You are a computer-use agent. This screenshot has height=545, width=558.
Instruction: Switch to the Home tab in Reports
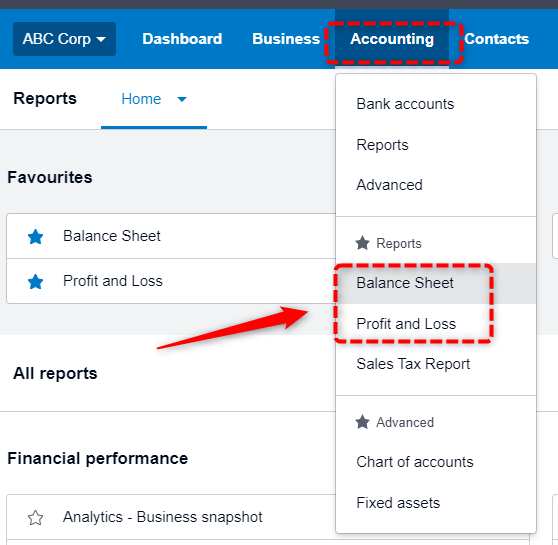pos(141,99)
